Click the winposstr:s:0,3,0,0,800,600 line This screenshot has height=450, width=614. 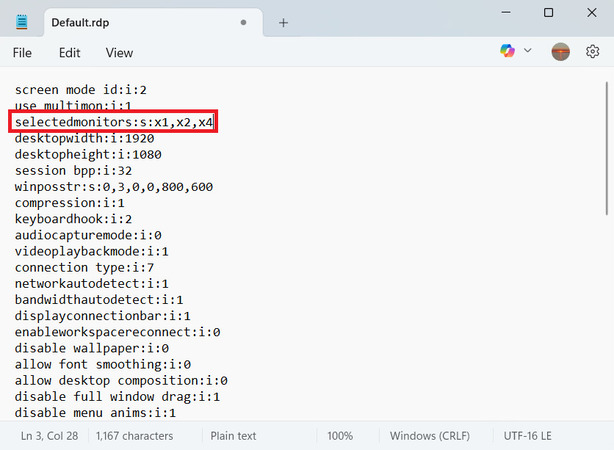[114, 187]
